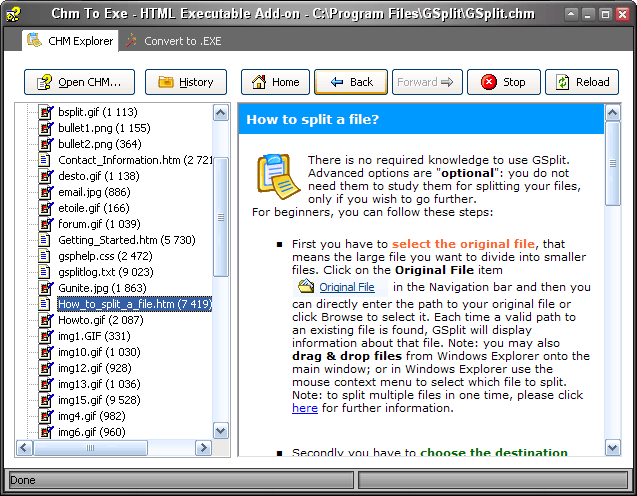
Task: Click the Done status bar text
Action: 23,480
